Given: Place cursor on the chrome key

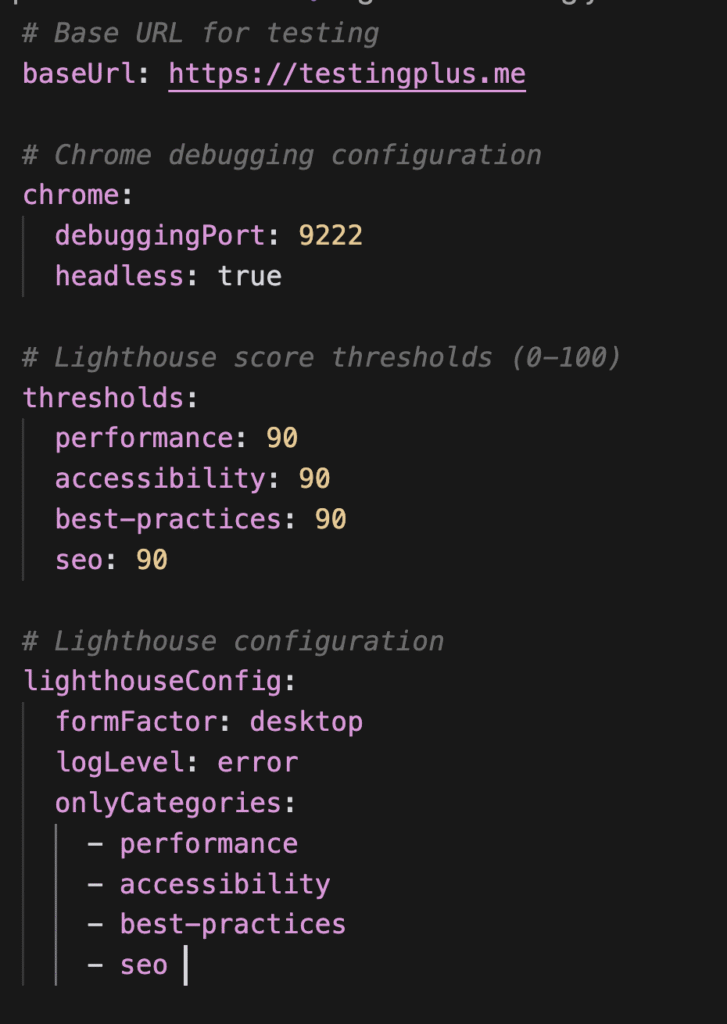Looking at the screenshot, I should pyautogui.click(x=72, y=195).
